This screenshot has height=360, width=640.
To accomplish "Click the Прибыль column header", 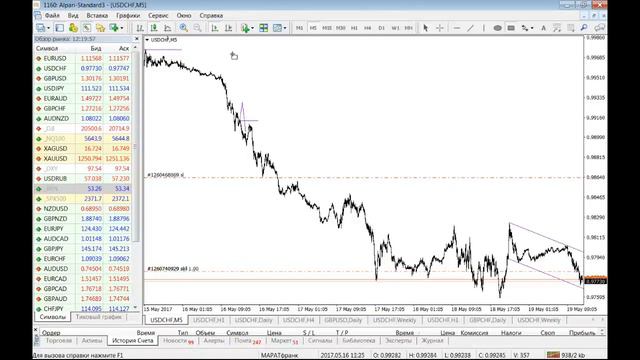I will click(582, 333).
